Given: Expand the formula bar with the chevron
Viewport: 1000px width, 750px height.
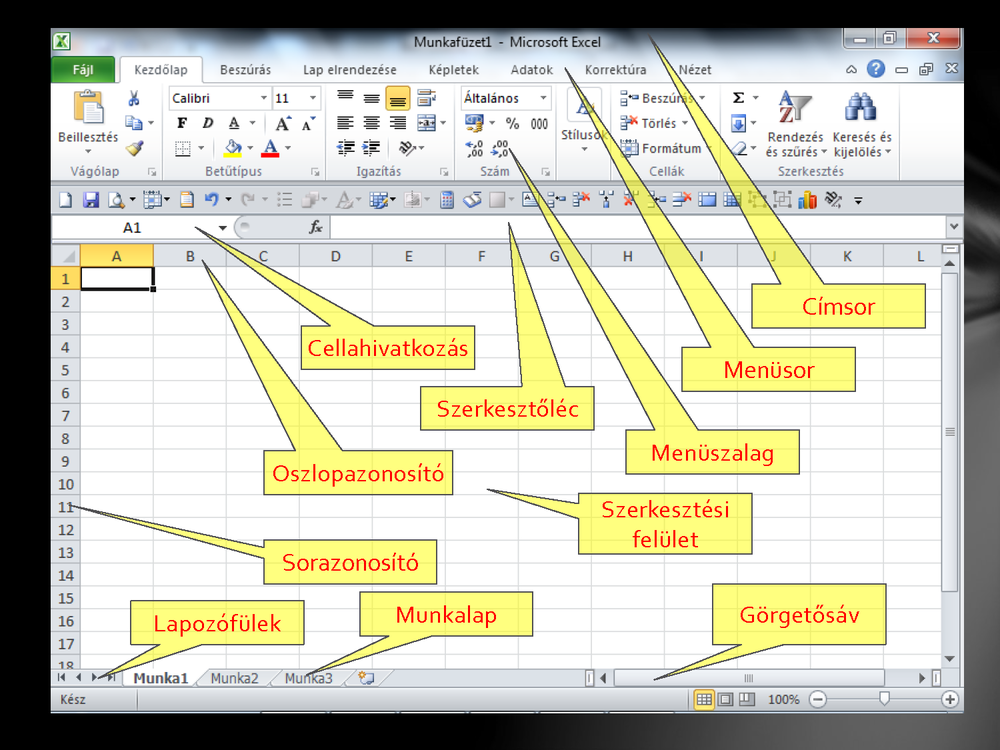Looking at the screenshot, I should click(x=954, y=226).
